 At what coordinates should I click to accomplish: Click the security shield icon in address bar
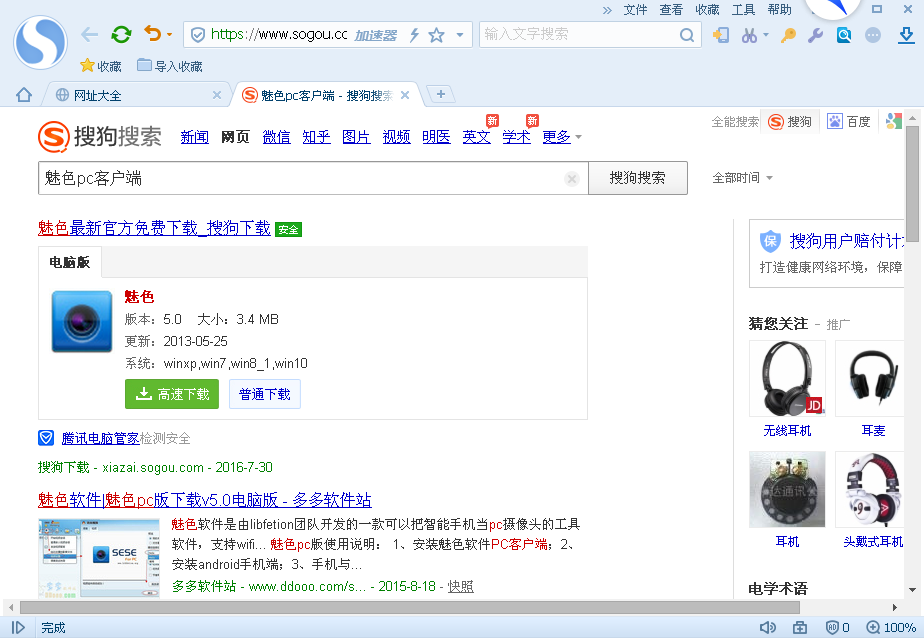[198, 35]
